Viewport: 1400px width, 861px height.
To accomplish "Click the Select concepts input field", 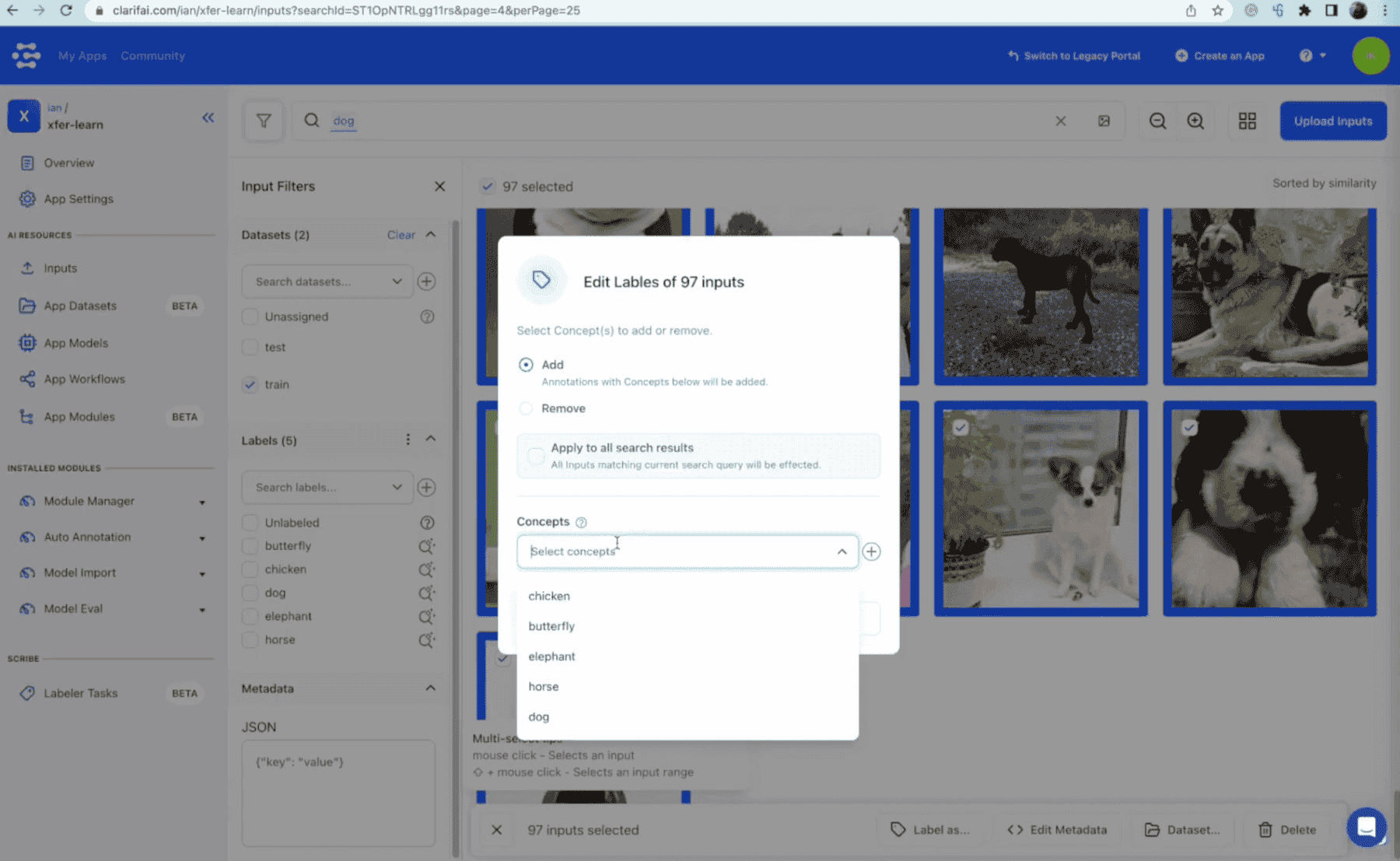I will 677,551.
